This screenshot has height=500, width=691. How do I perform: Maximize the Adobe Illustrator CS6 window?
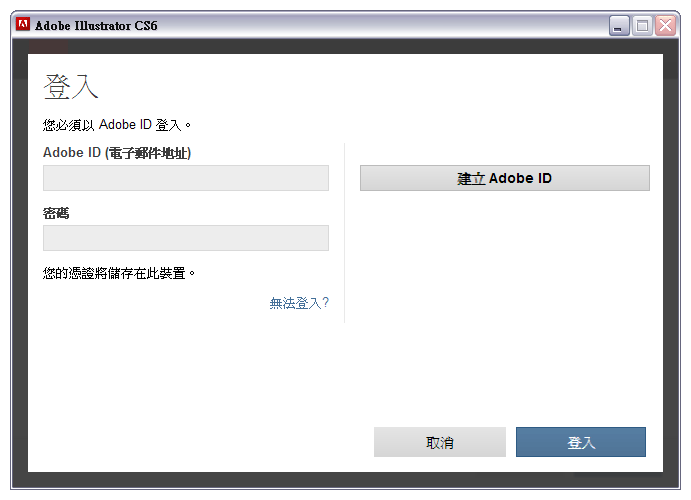click(642, 26)
